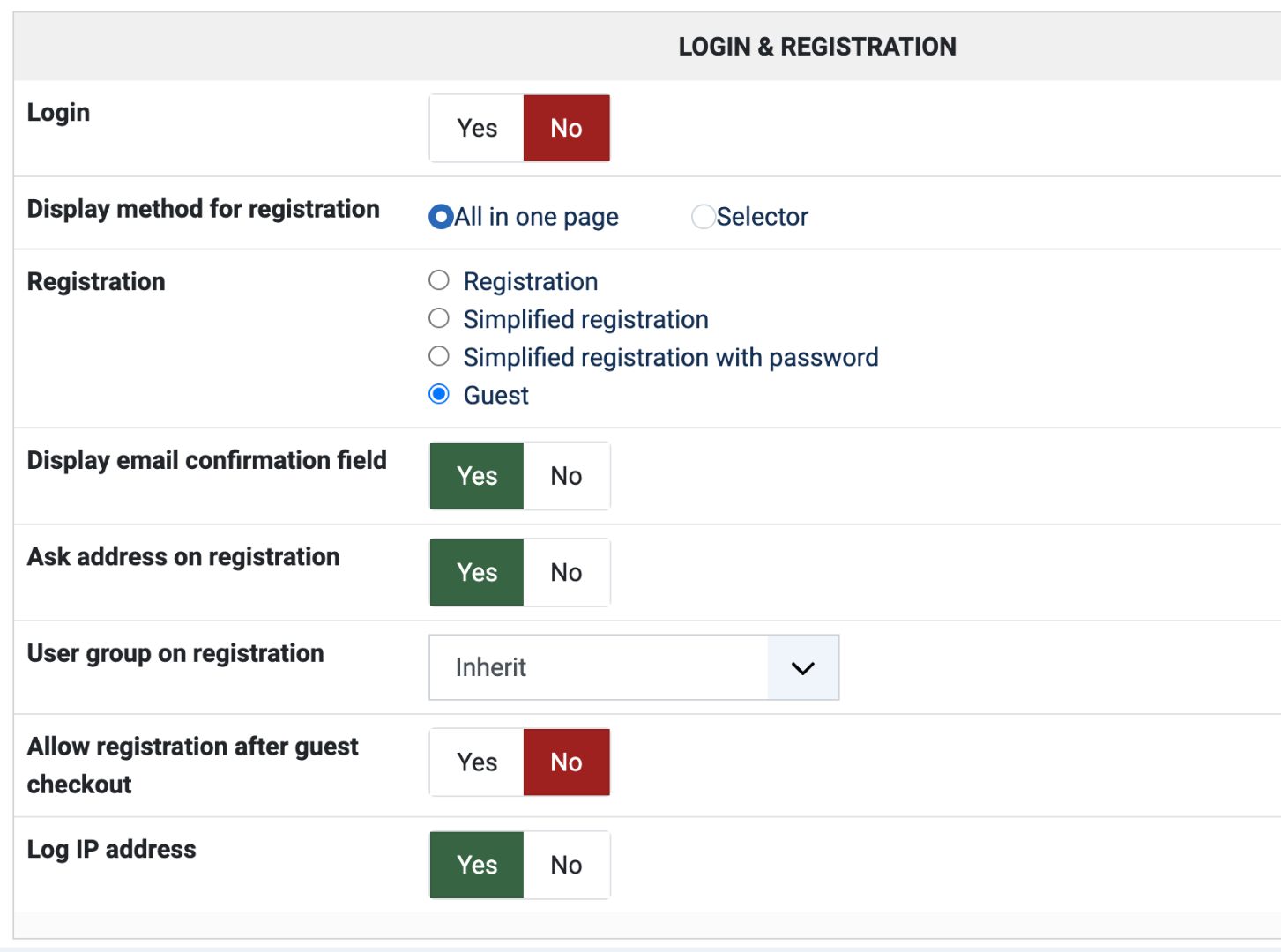
Task: Enable Display email confirmation field with Yes
Action: tap(477, 476)
